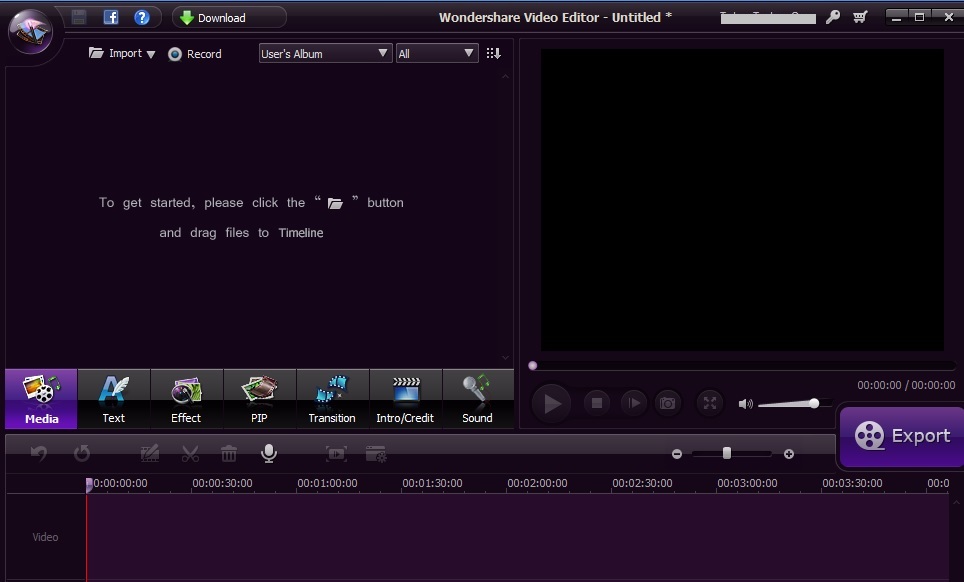Click the timeline zoom slider handle
Image resolution: width=964 pixels, height=582 pixels.
[x=727, y=453]
